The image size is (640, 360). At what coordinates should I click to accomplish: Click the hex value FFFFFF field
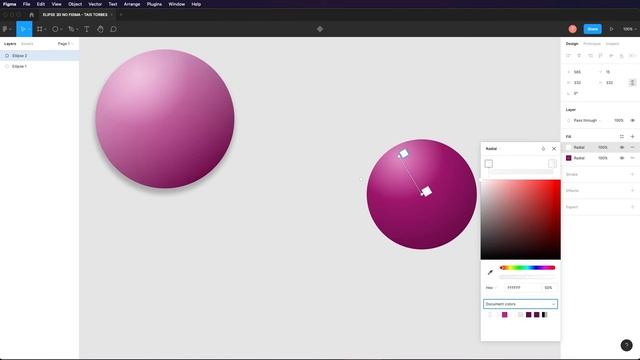(522, 288)
